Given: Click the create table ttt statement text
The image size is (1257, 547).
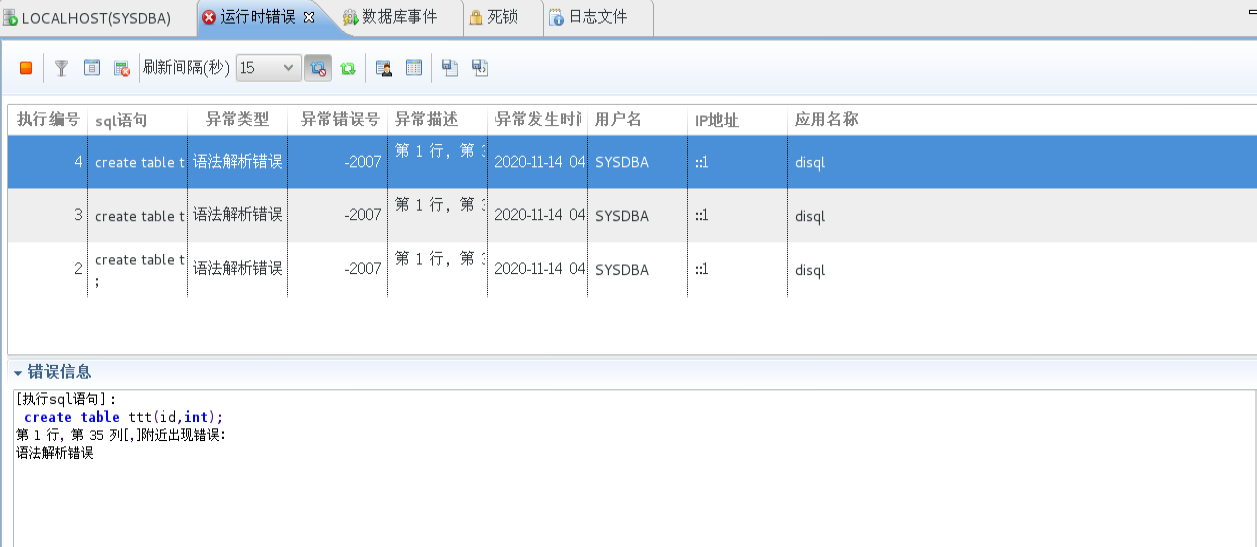Looking at the screenshot, I should [x=124, y=417].
